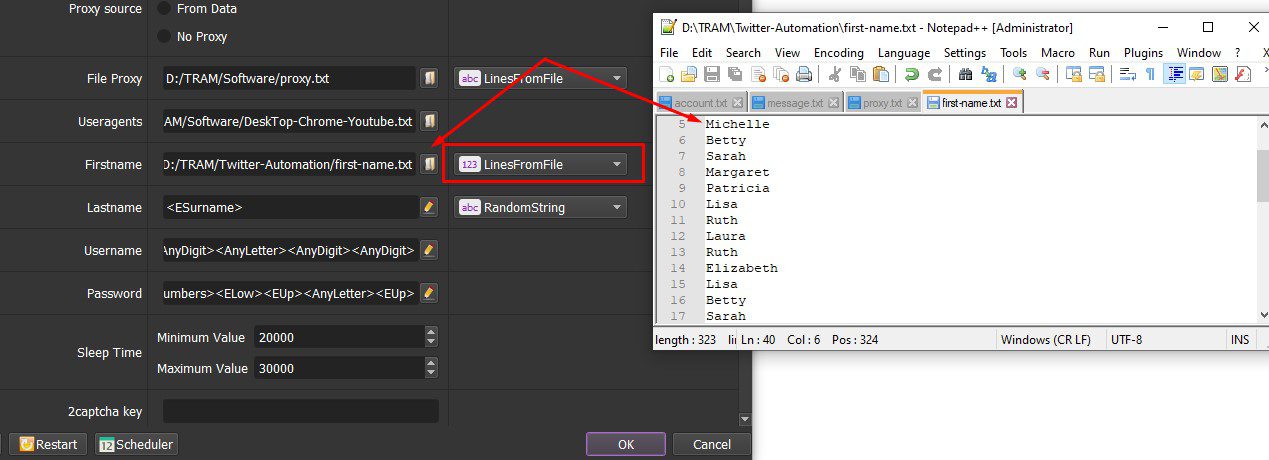
Task: Switch to the account.txt tab
Action: (x=701, y=103)
